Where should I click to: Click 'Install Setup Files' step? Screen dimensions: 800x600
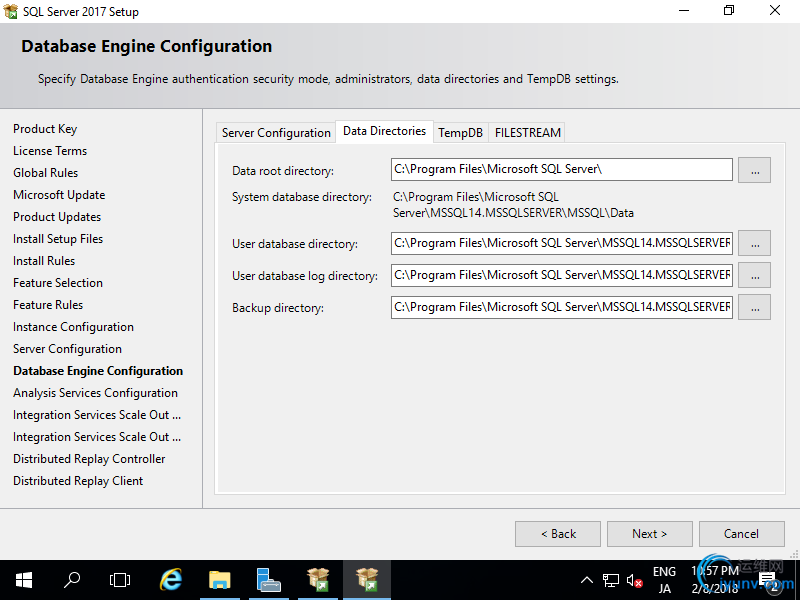pyautogui.click(x=58, y=239)
